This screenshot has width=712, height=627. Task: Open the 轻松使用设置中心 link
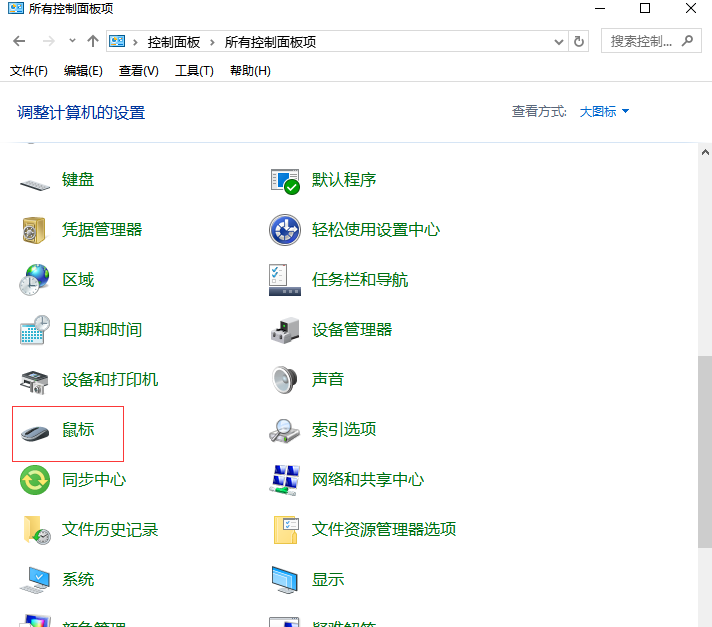tap(376, 230)
